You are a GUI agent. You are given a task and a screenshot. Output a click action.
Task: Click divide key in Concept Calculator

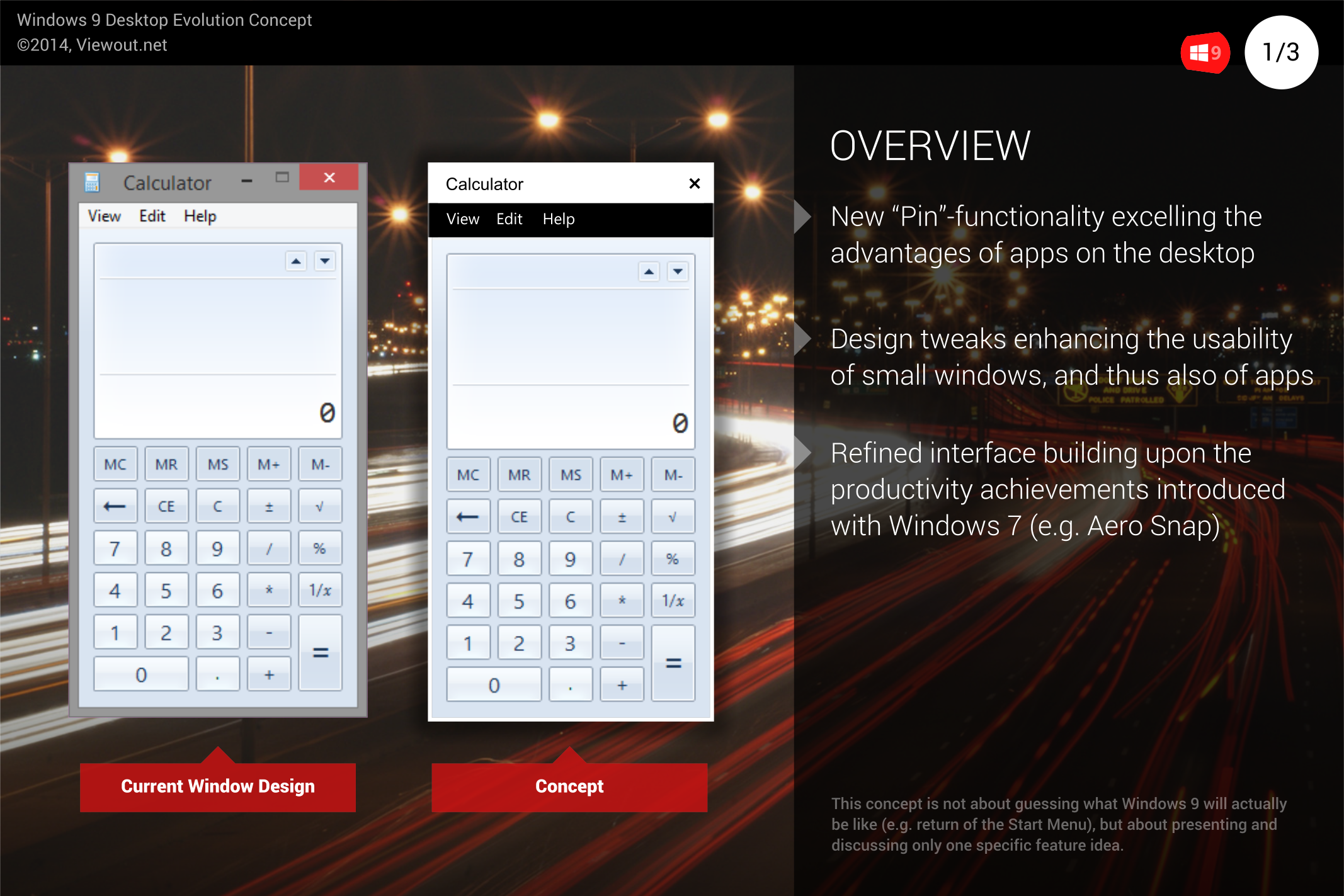point(622,559)
